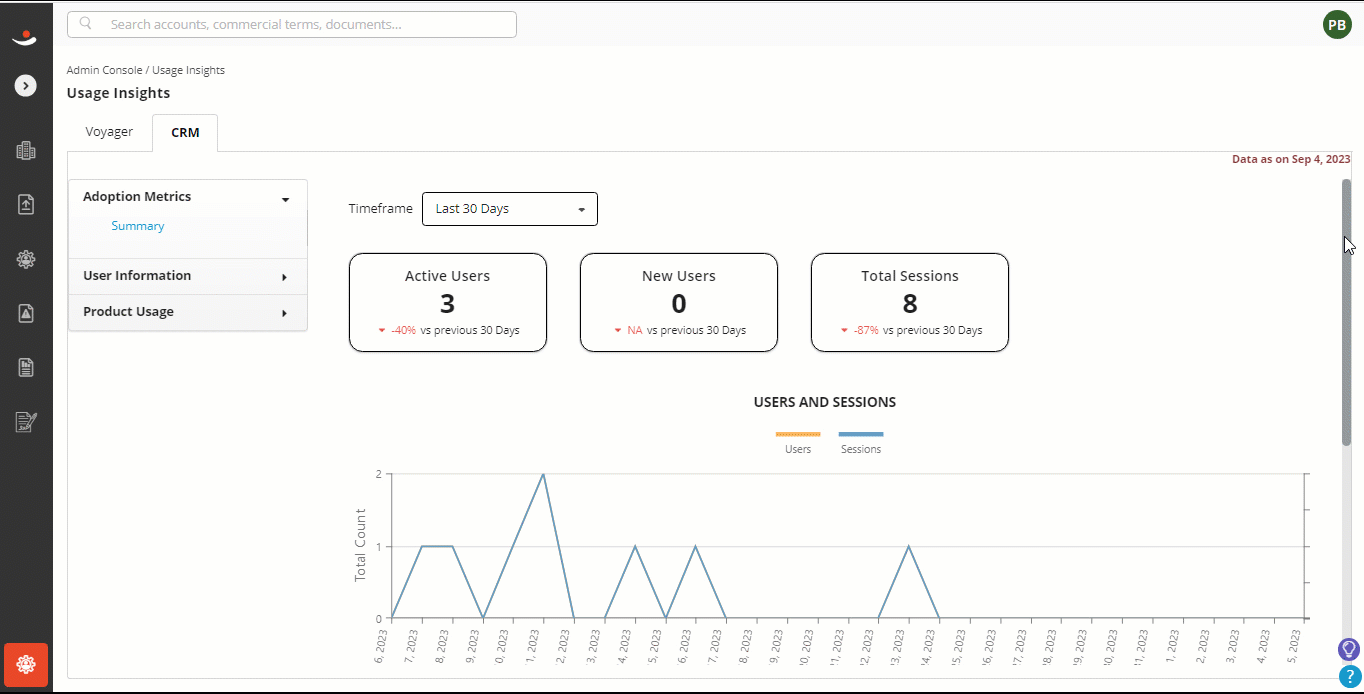
Task: Click the Usage Insights page heading
Action: [x=118, y=93]
